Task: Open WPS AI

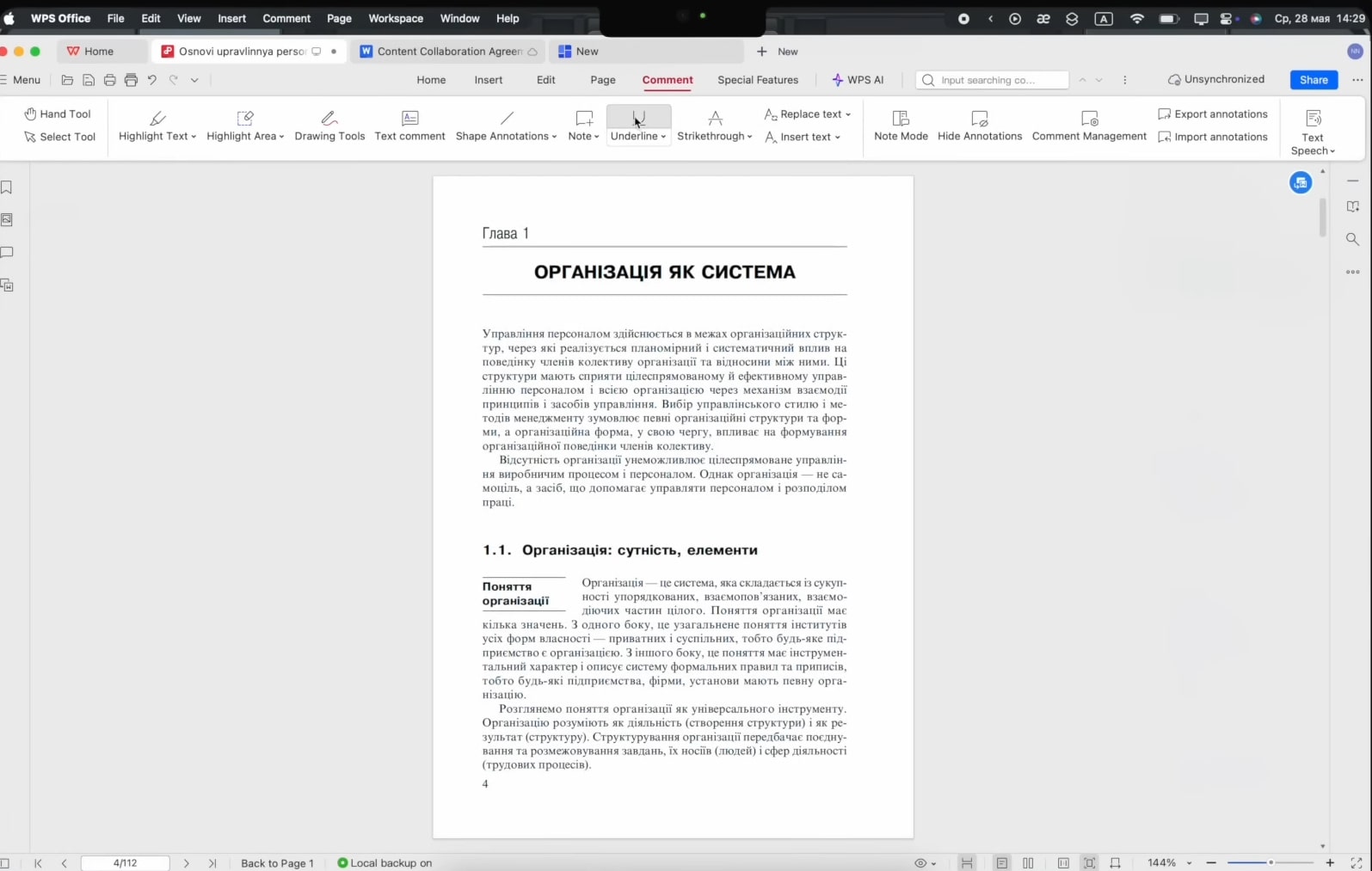Action: 858,80
